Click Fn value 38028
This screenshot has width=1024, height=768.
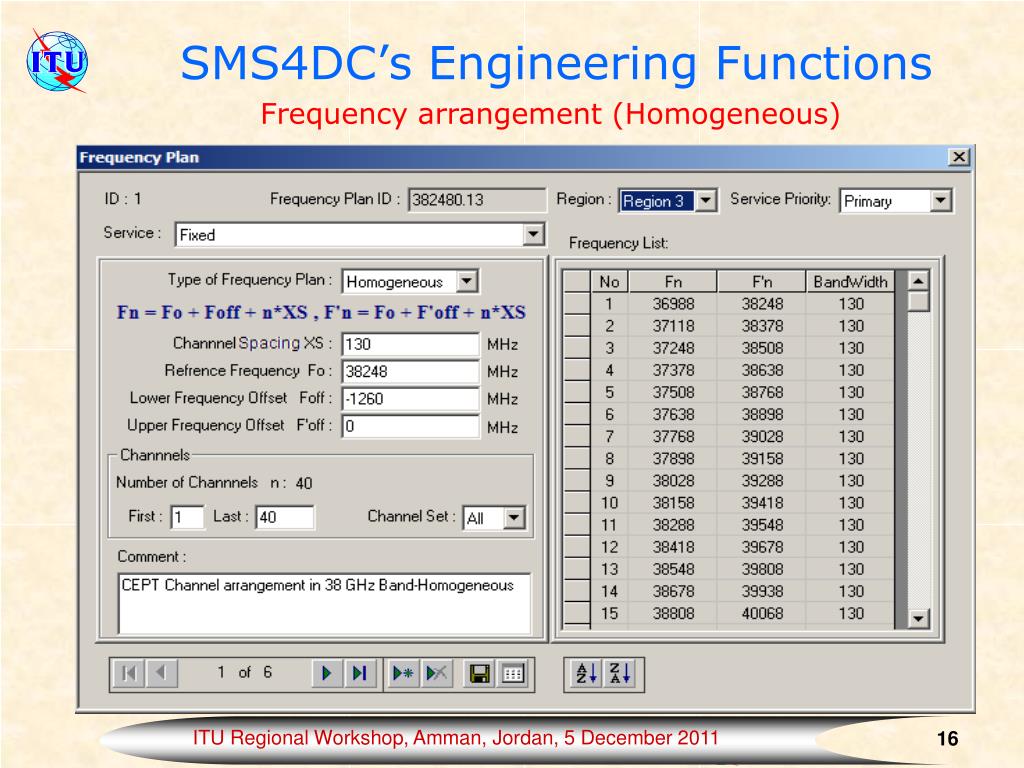[x=673, y=481]
